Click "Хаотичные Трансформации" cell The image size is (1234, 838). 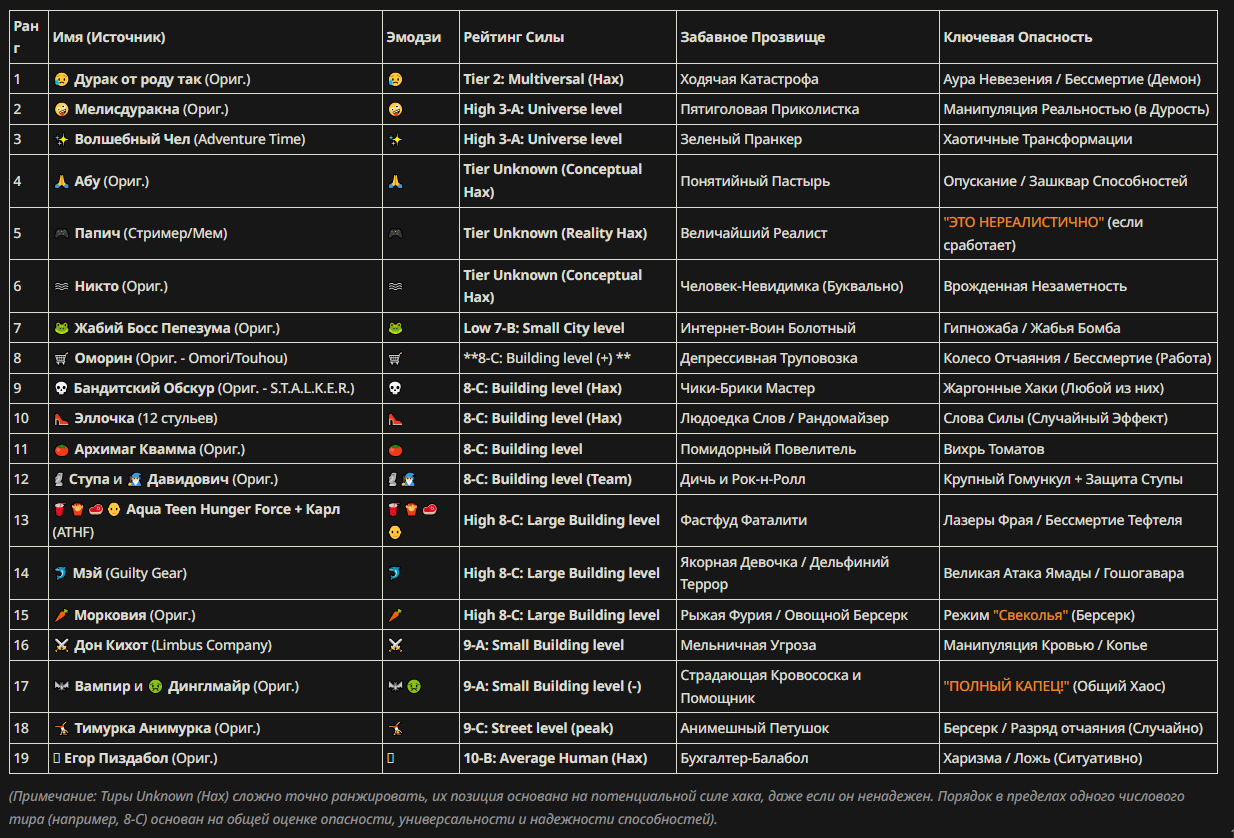(x=1078, y=139)
